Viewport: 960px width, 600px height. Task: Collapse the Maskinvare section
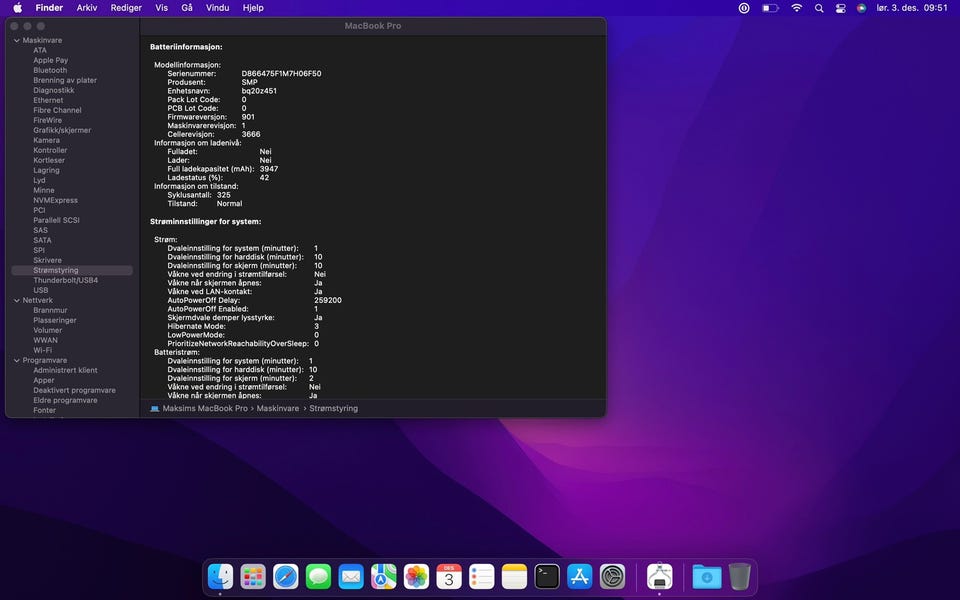coord(16,40)
